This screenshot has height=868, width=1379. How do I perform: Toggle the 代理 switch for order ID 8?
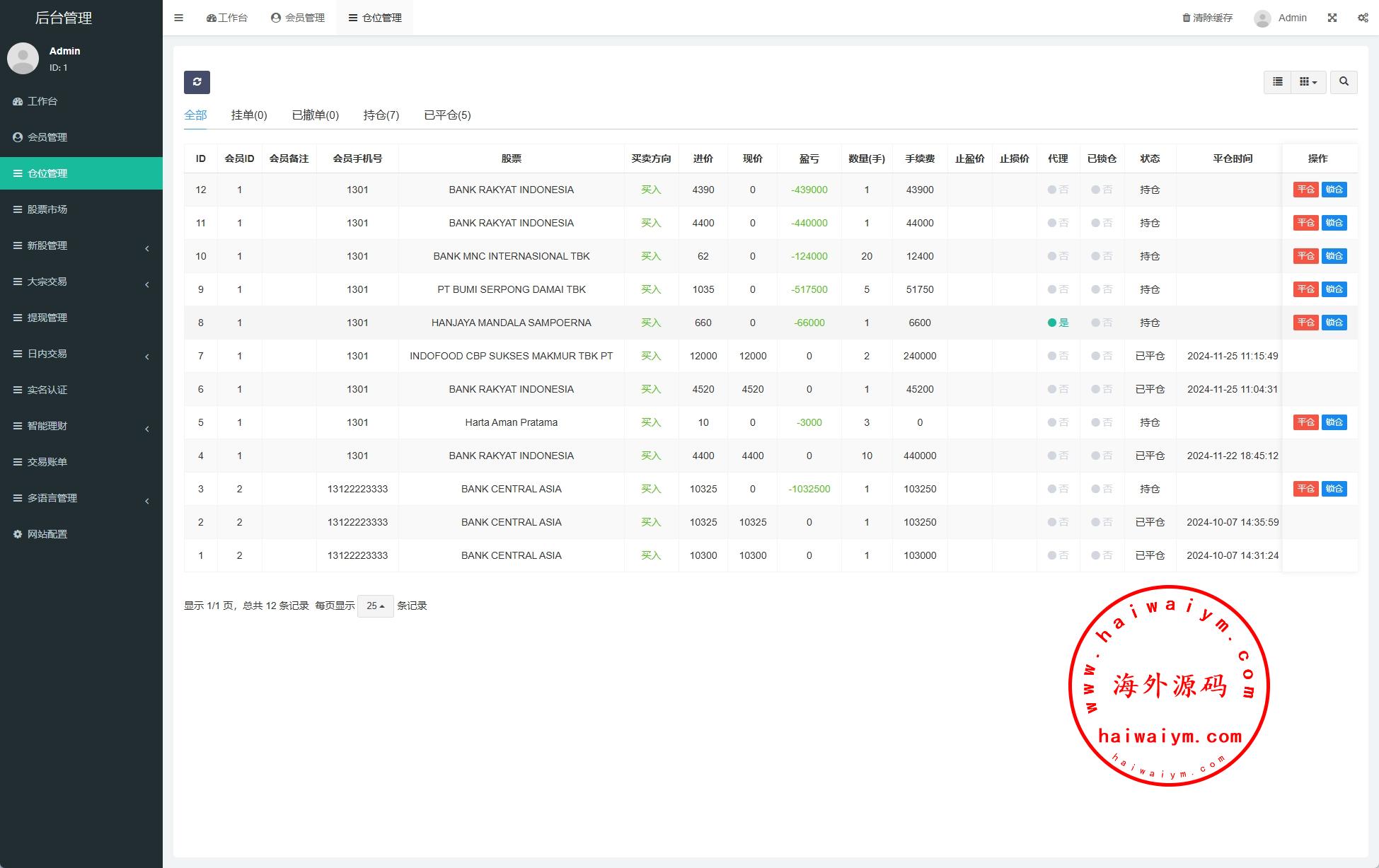click(x=1057, y=323)
